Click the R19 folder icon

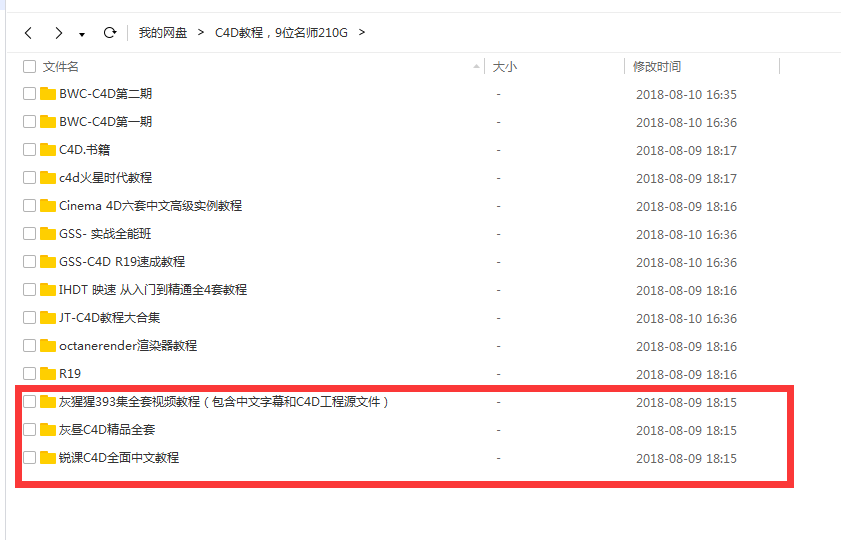[48, 373]
